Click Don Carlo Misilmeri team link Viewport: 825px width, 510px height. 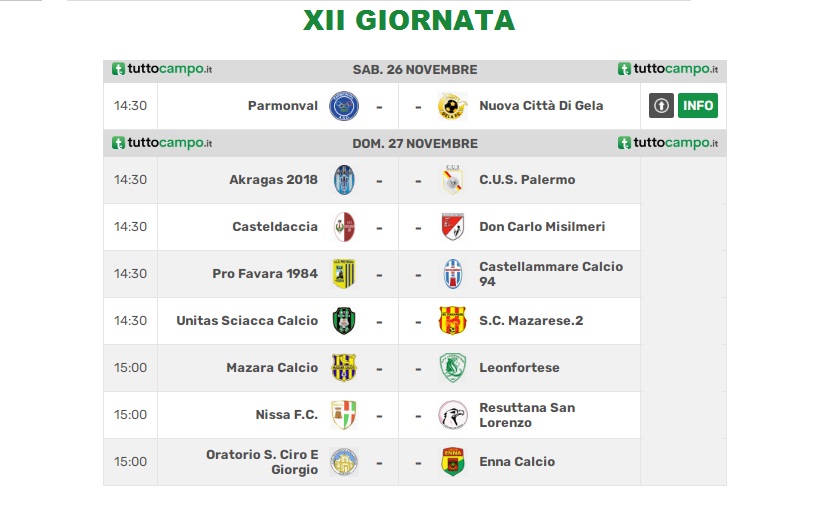(542, 227)
